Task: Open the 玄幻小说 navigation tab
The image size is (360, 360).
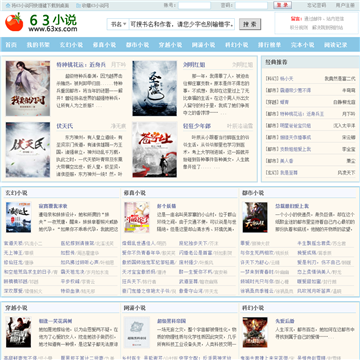Action: 71,45
